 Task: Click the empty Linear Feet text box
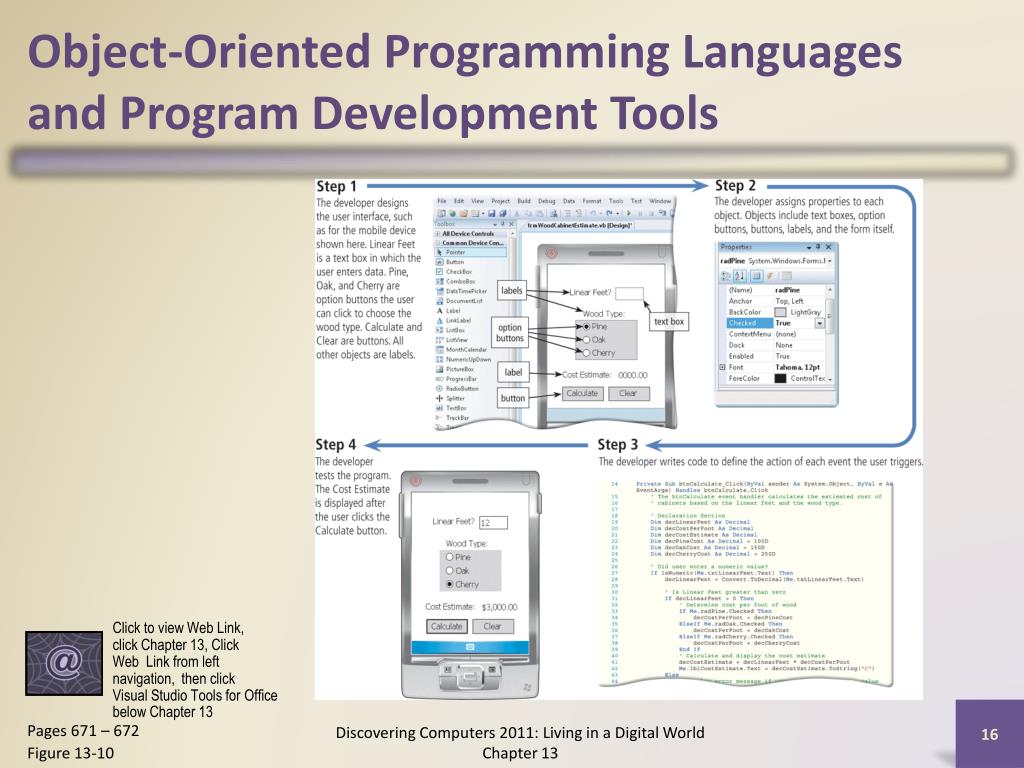tap(630, 293)
